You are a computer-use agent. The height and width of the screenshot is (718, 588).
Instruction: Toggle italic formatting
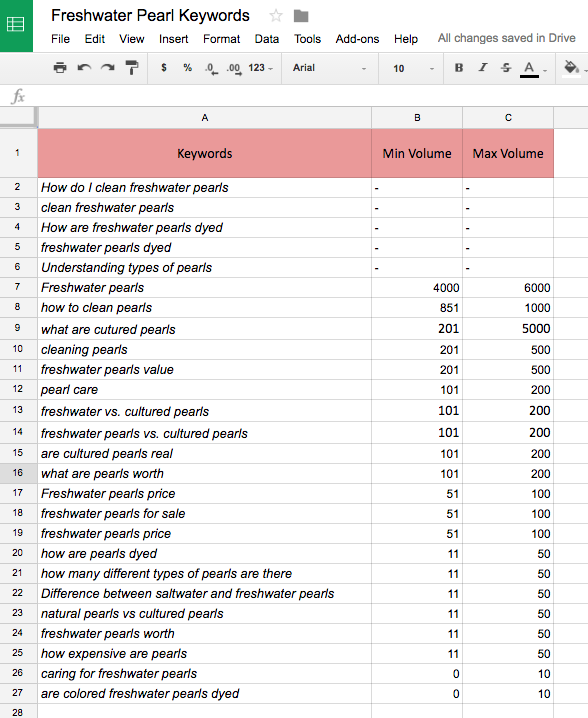482,68
